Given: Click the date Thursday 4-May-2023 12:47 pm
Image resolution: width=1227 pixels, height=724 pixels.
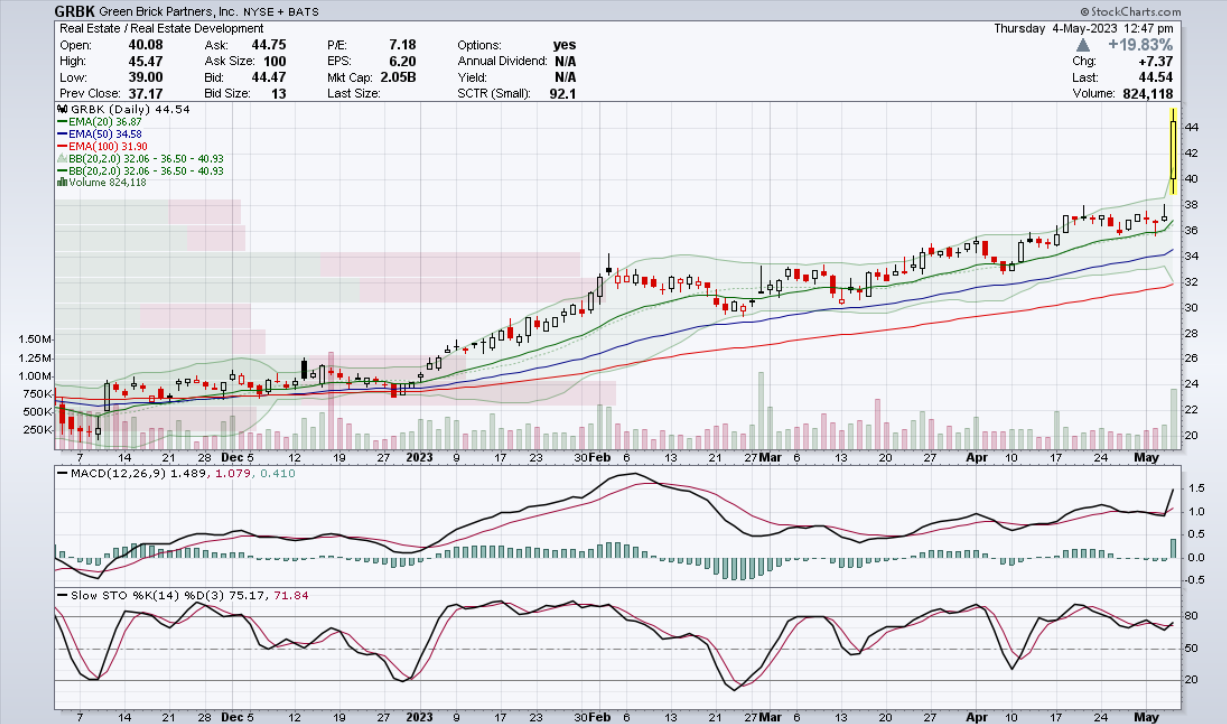Looking at the screenshot, I should pos(1084,29).
